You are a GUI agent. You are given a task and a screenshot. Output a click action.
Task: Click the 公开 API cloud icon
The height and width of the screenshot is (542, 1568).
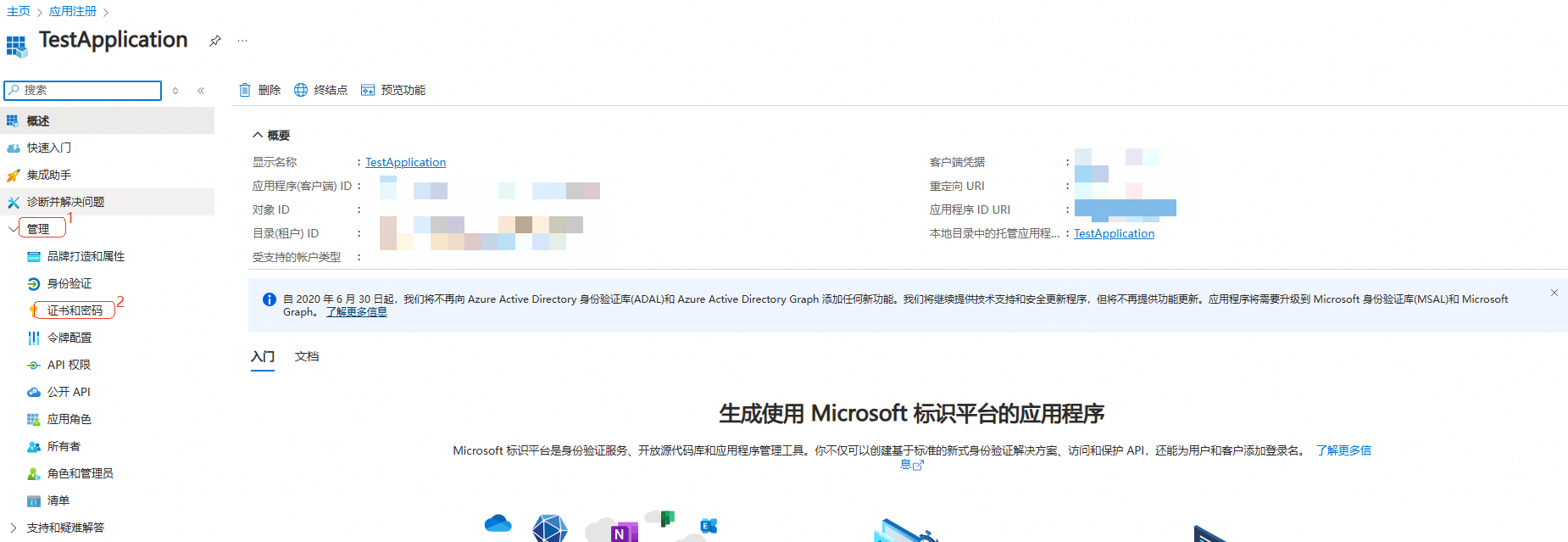[x=34, y=392]
